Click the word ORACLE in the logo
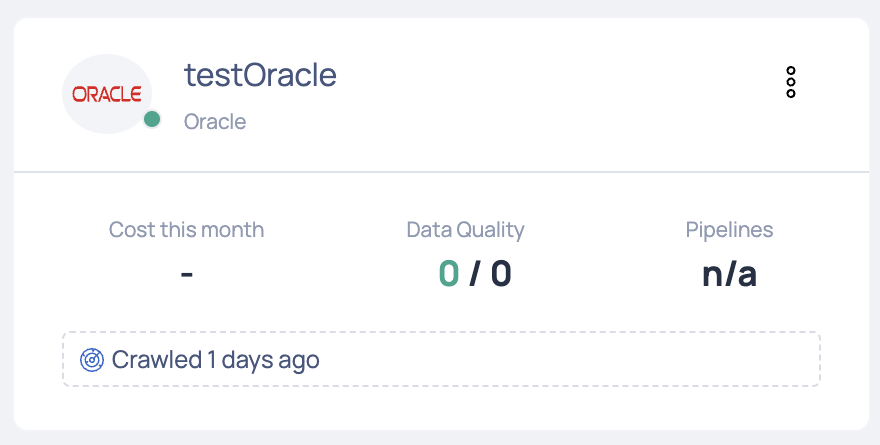 [x=107, y=94]
